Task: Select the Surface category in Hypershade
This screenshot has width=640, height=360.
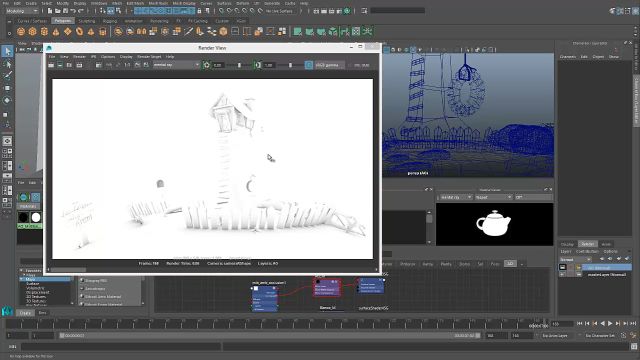Action: coord(33,283)
